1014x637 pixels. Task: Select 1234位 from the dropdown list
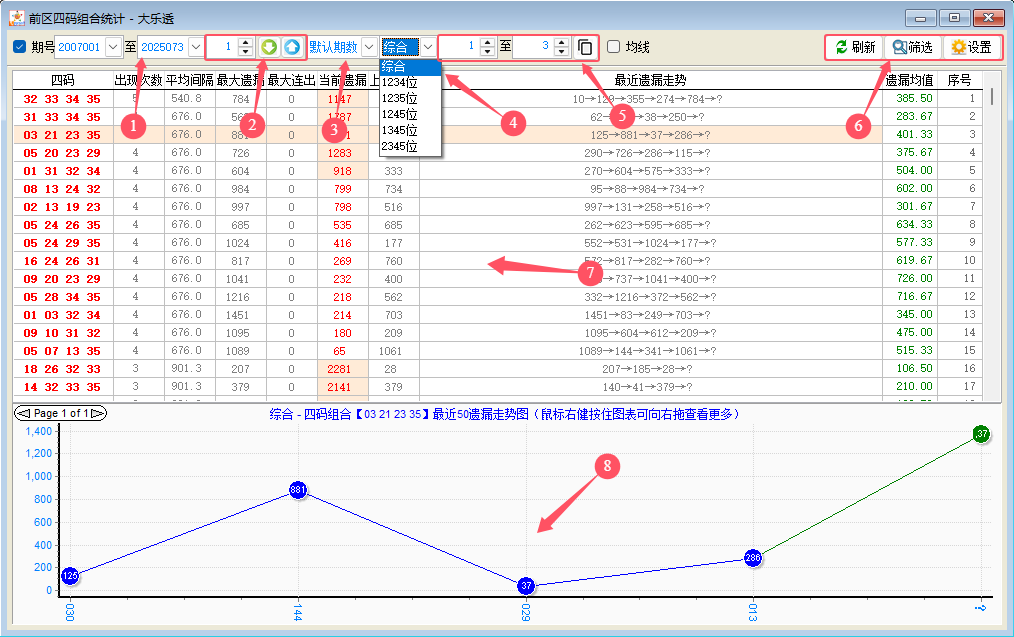398,82
